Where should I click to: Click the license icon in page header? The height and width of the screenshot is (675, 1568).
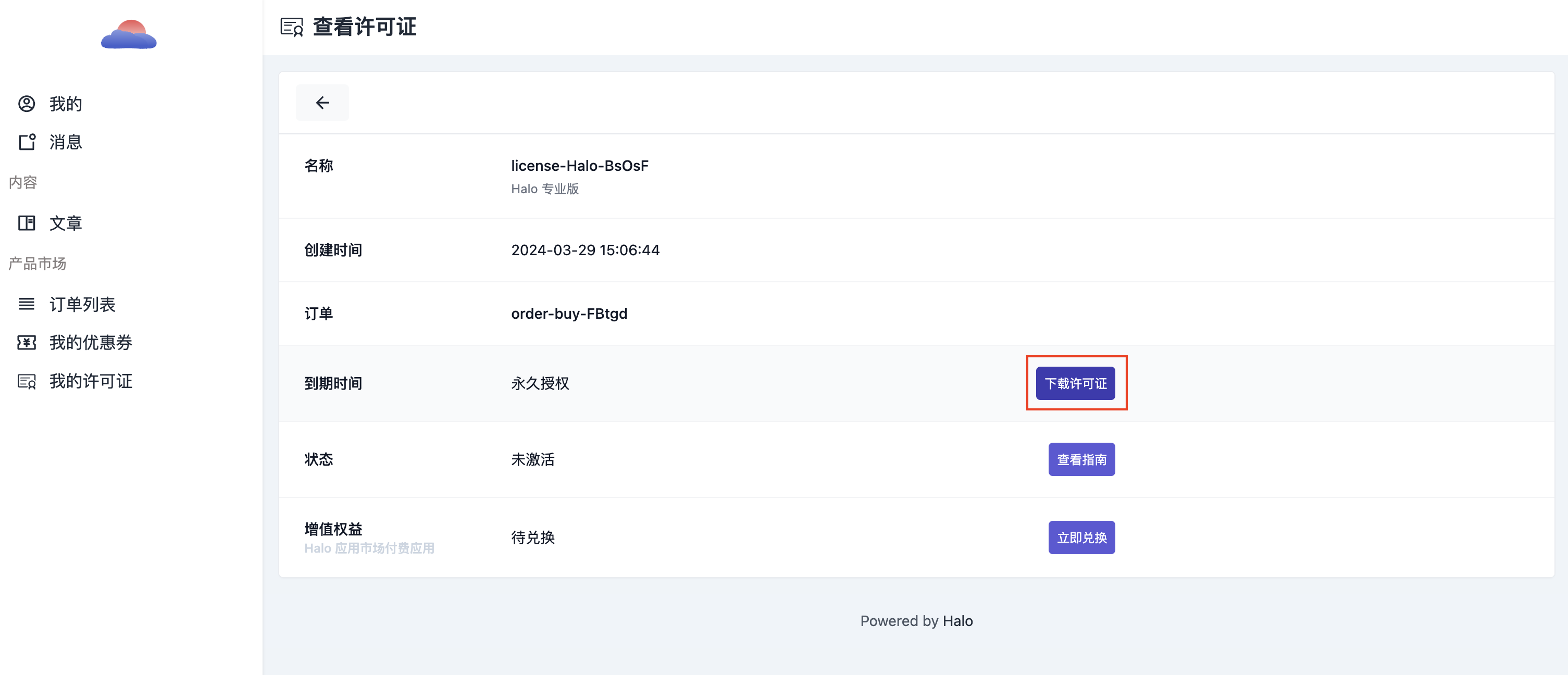pos(292,27)
